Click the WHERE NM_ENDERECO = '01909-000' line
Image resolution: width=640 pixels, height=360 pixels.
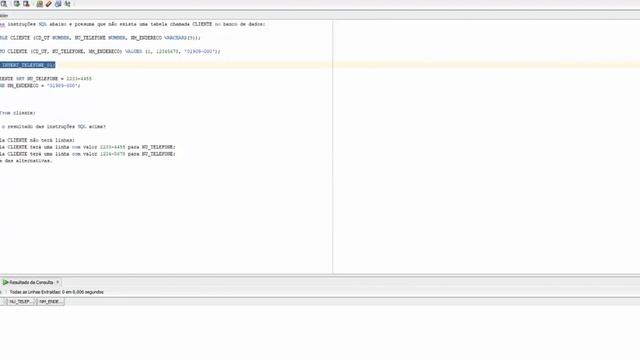[x=40, y=86]
